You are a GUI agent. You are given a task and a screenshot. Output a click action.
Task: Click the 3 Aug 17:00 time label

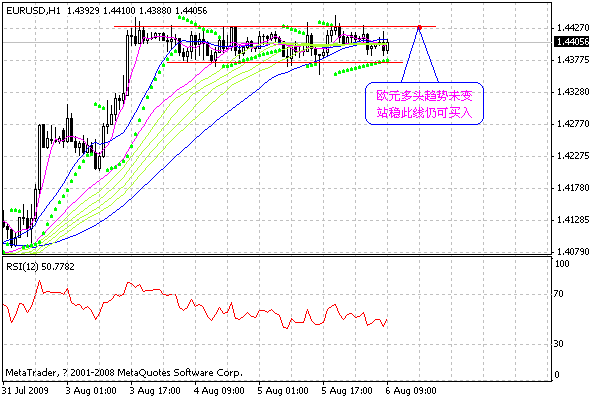[155, 390]
